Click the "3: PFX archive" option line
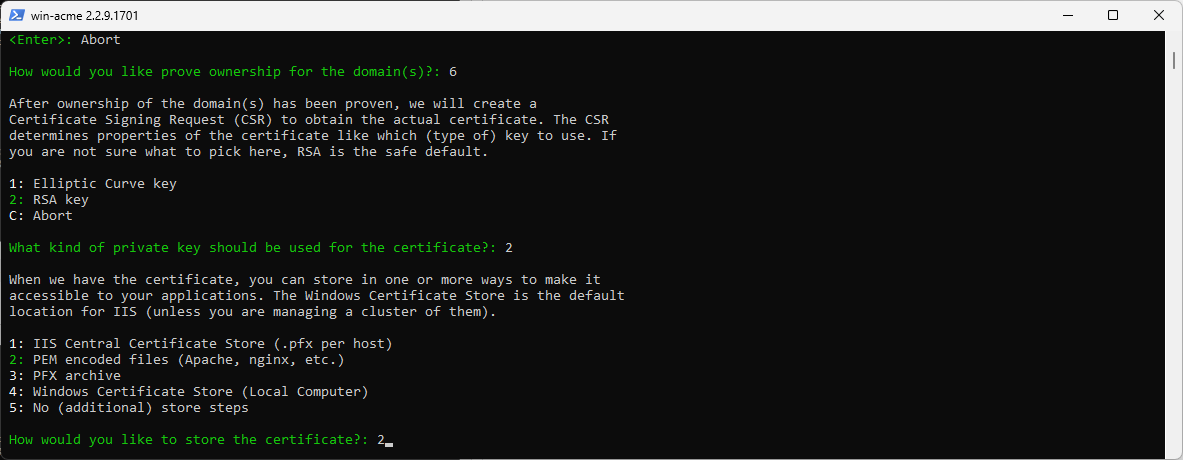The width and height of the screenshot is (1183, 460). click(x=65, y=376)
